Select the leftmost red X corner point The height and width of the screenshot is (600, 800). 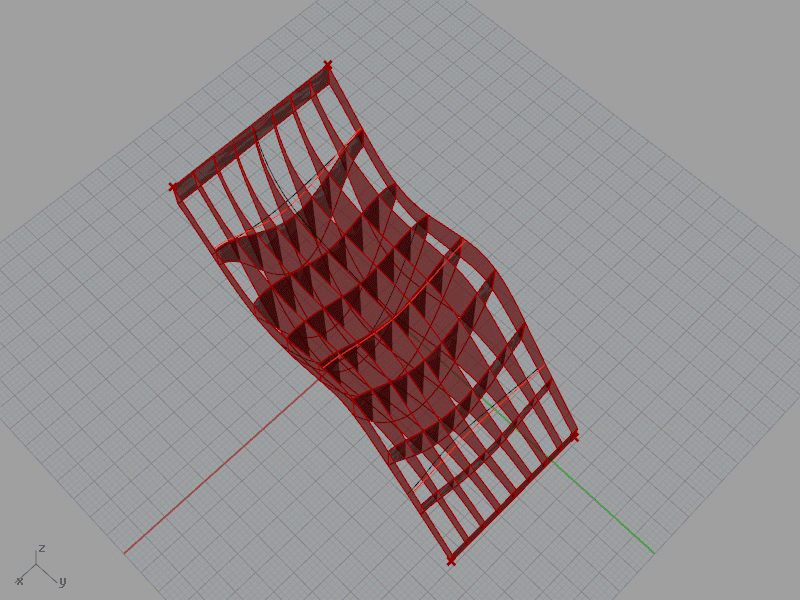tap(173, 186)
